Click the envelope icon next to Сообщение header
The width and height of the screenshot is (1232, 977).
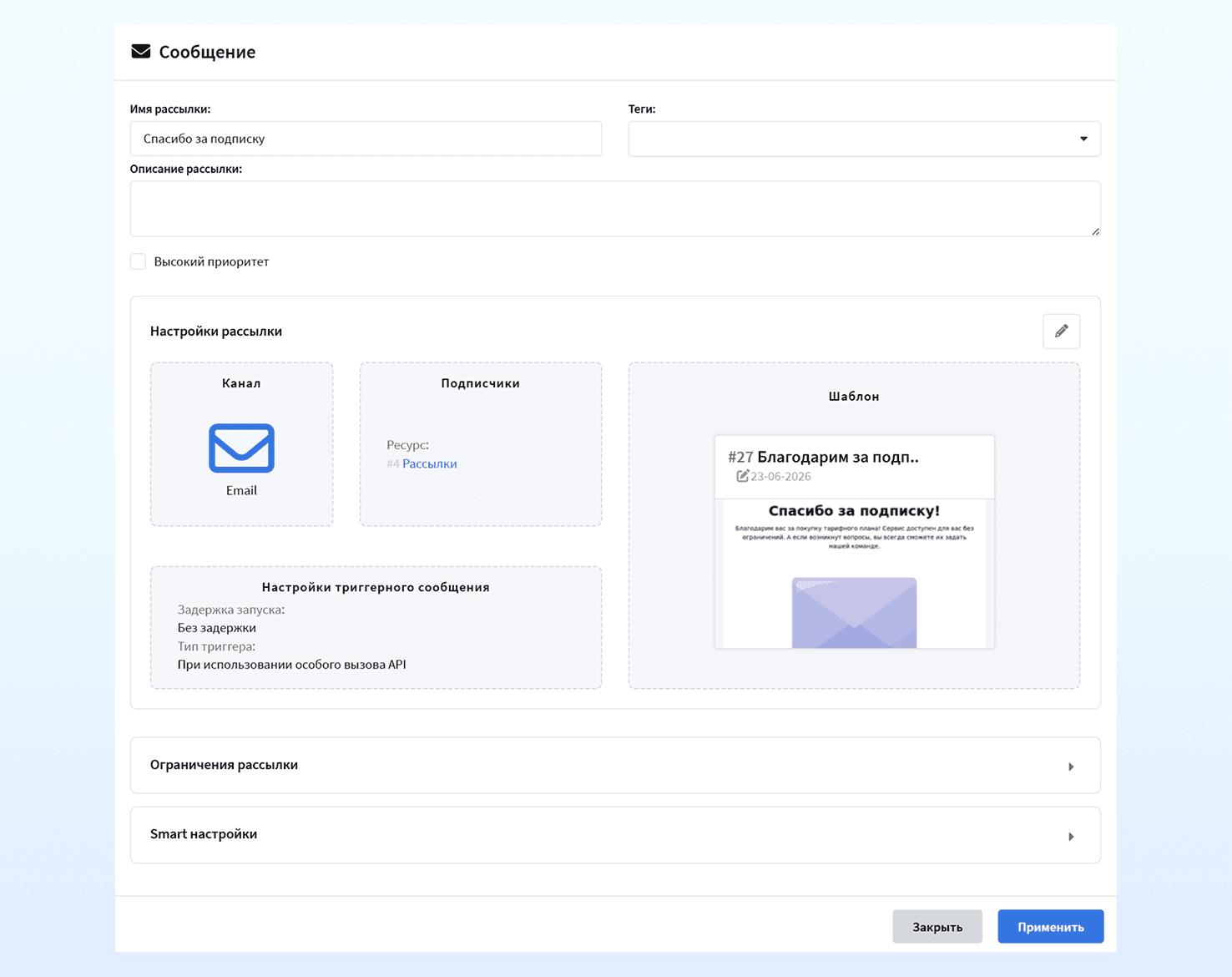(141, 52)
